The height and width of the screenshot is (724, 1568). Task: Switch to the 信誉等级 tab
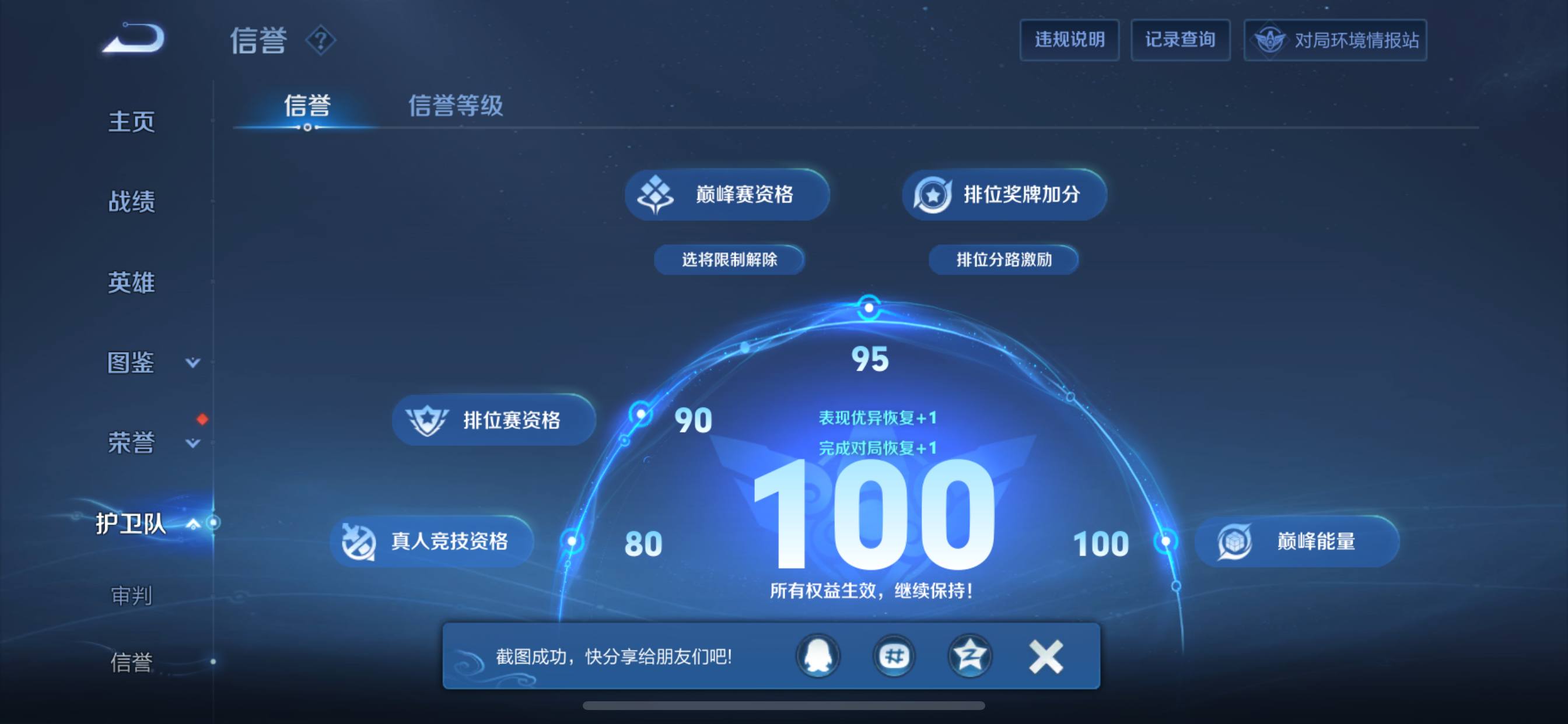[x=457, y=105]
